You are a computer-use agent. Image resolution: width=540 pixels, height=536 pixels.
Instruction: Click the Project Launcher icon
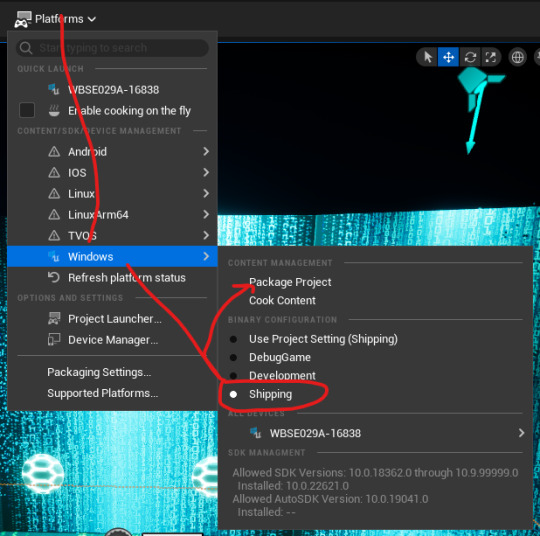[x=54, y=319]
